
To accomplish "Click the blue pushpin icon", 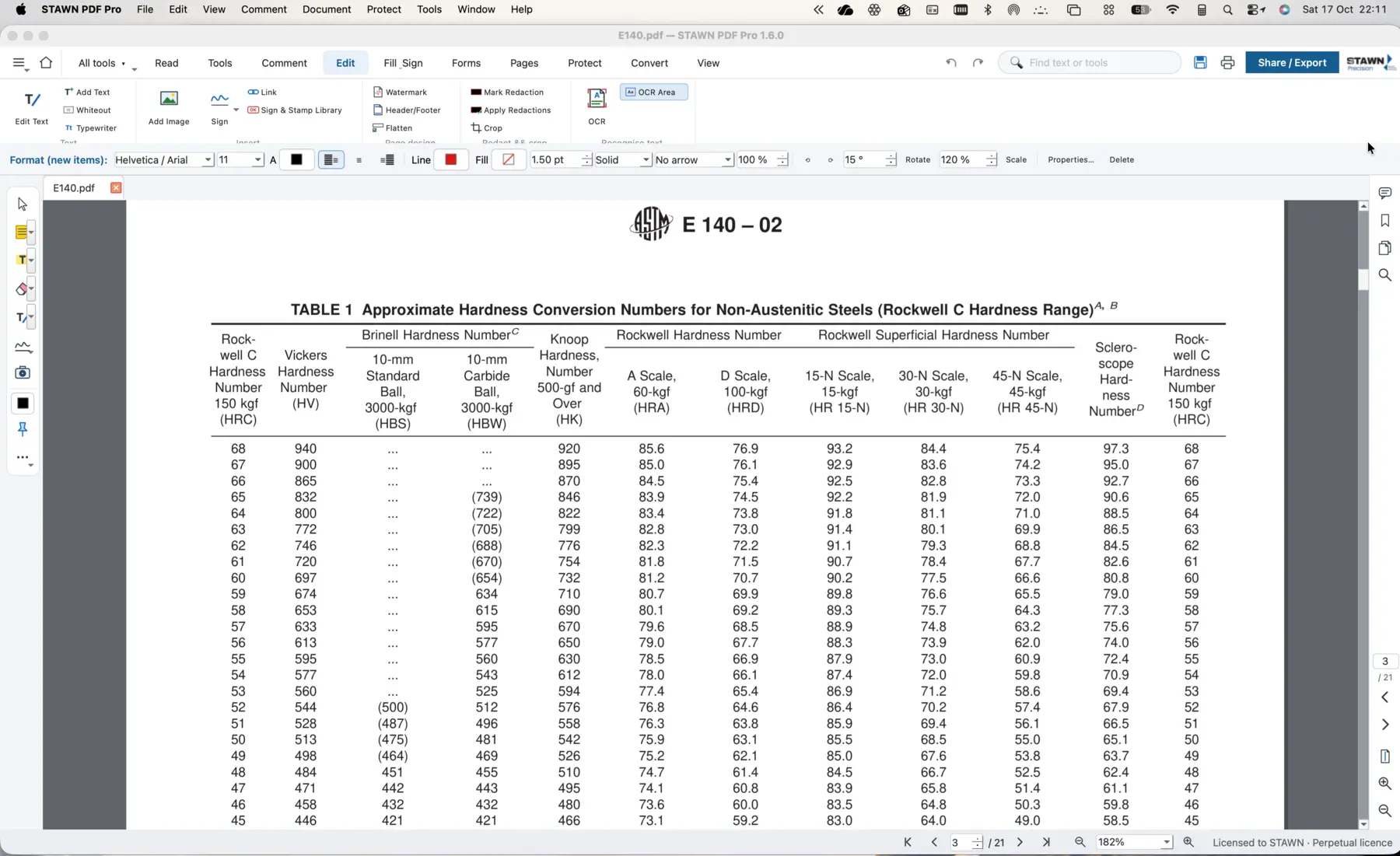I will pyautogui.click(x=23, y=429).
